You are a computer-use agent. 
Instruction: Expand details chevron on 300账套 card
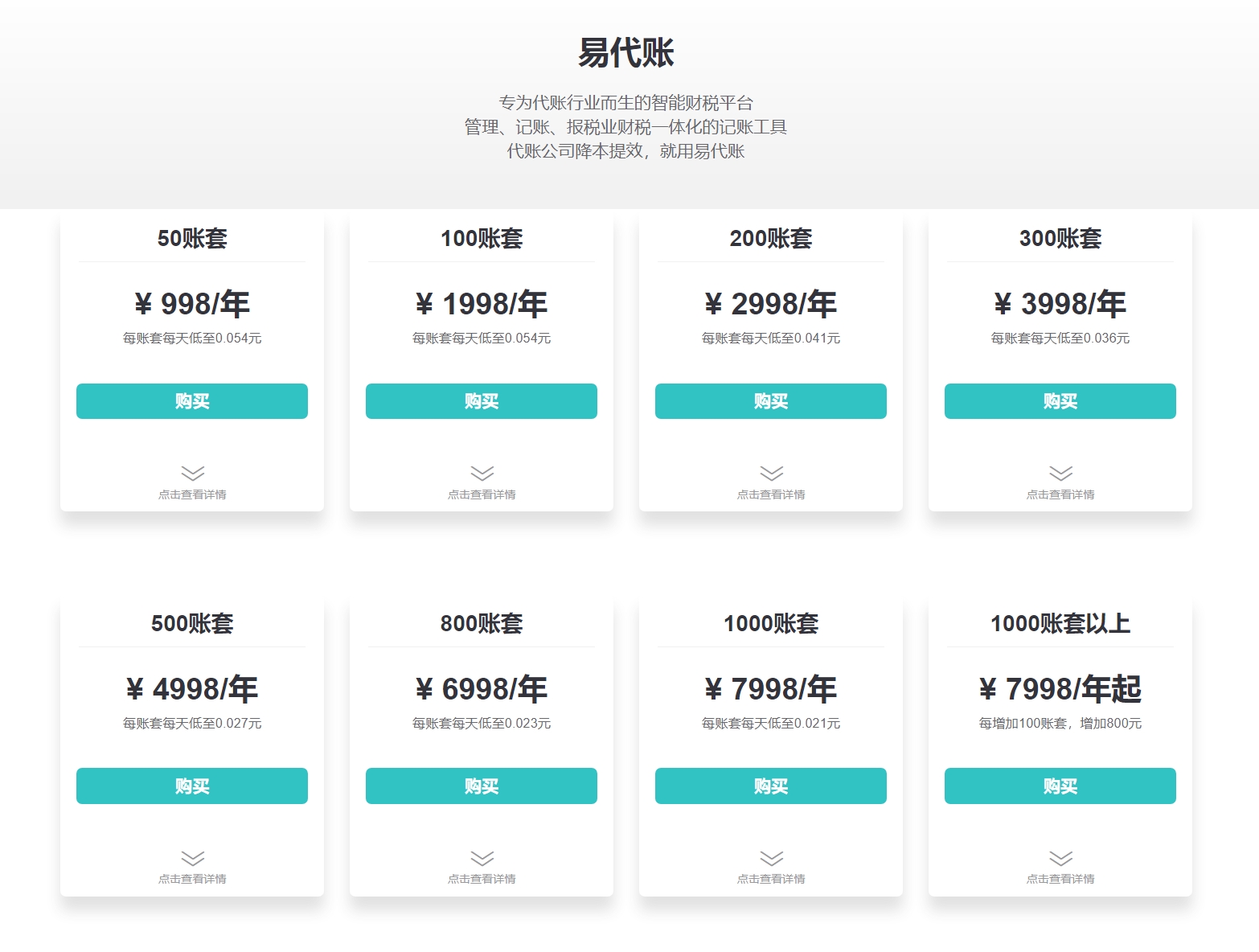click(1060, 473)
